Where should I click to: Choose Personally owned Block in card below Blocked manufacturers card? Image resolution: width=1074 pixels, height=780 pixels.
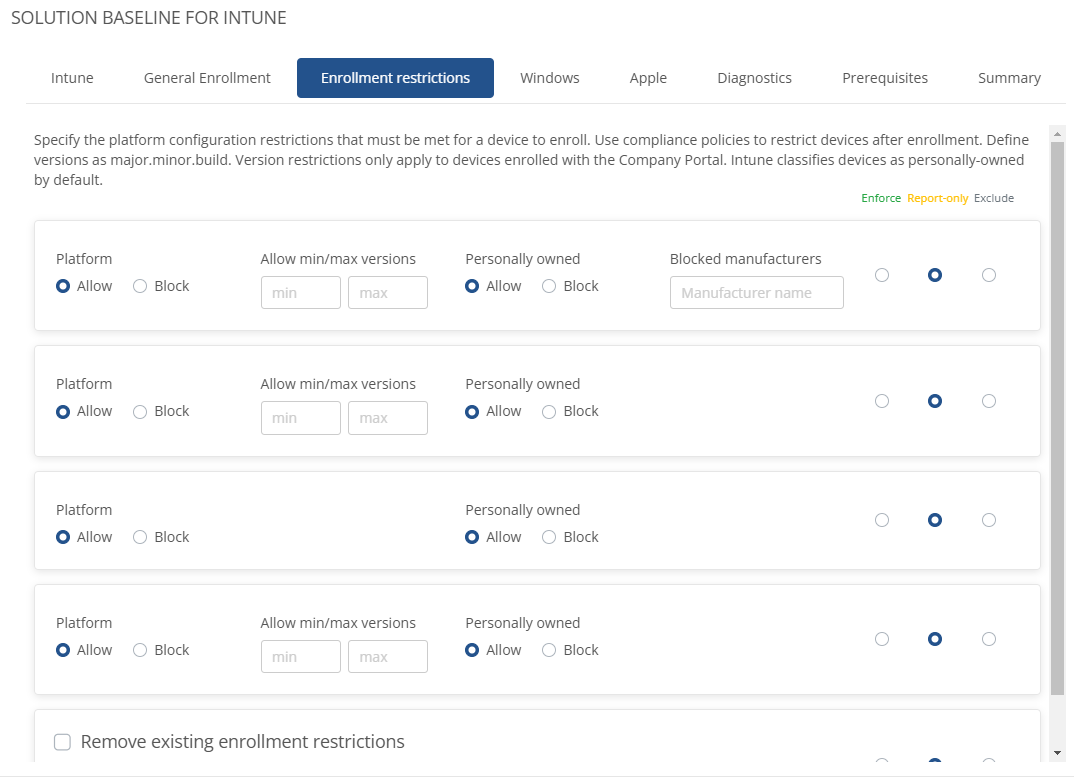549,412
